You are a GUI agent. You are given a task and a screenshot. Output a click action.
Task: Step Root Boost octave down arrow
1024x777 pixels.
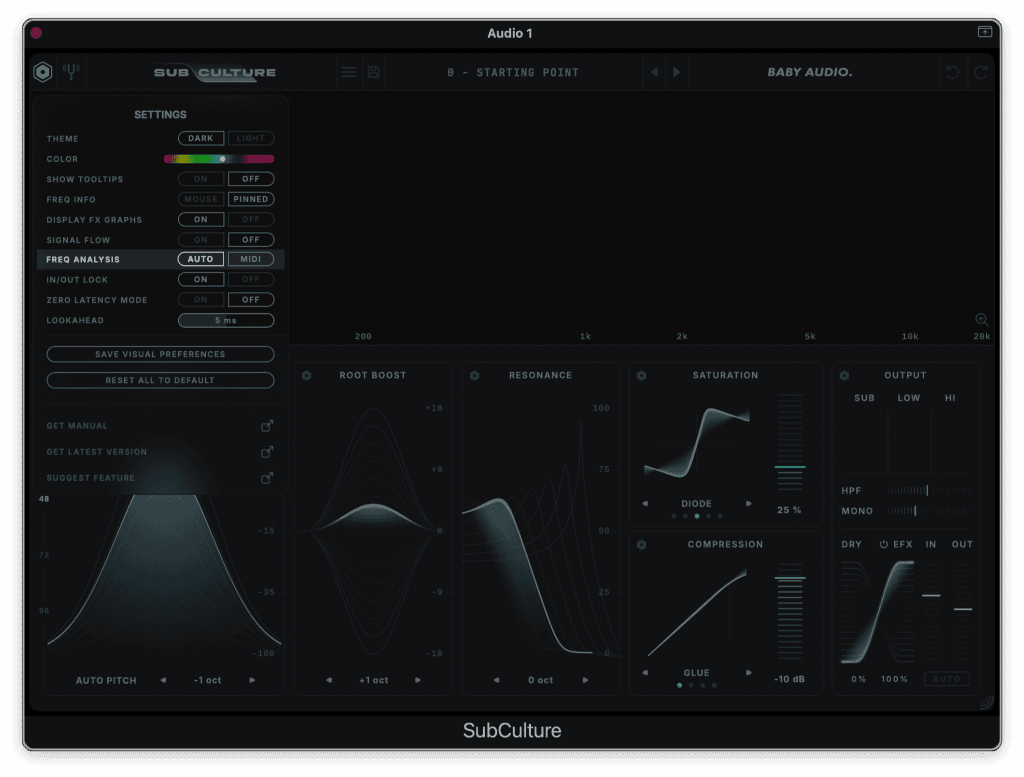click(x=328, y=680)
